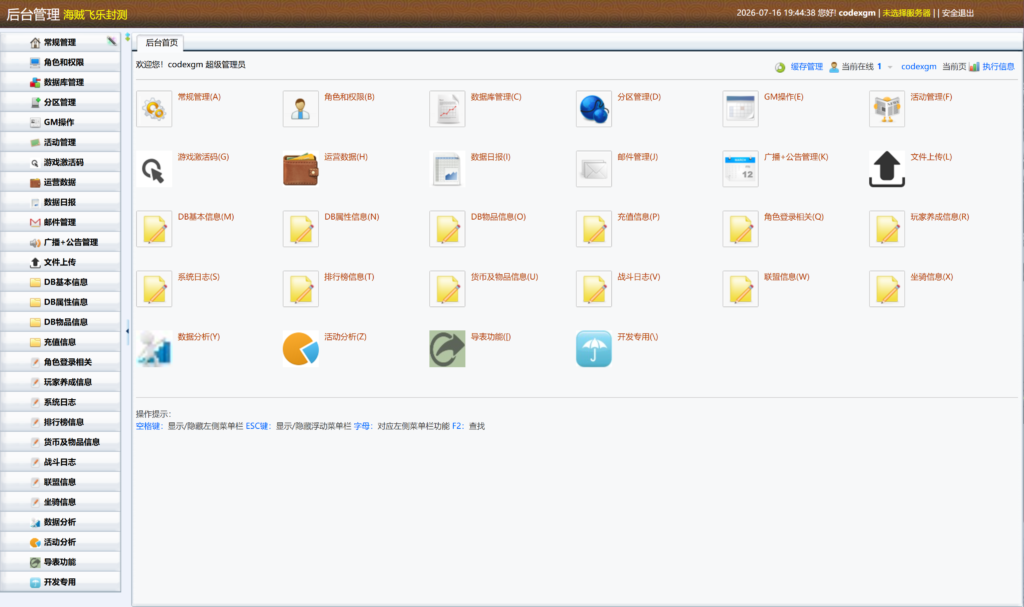The height and width of the screenshot is (607, 1024).
Task: Open the 数据分析(Y) chart icon
Action: [x=154, y=349]
